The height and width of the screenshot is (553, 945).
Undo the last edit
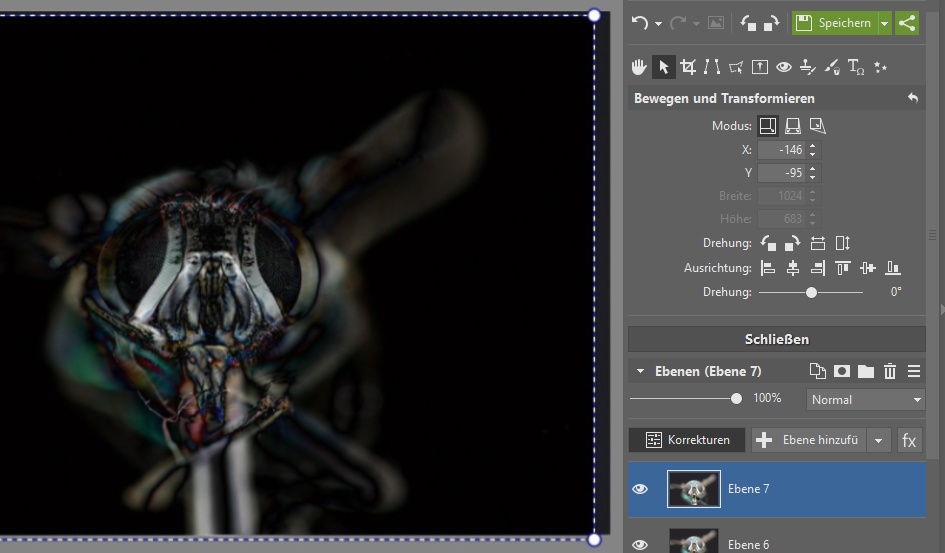tap(639, 23)
